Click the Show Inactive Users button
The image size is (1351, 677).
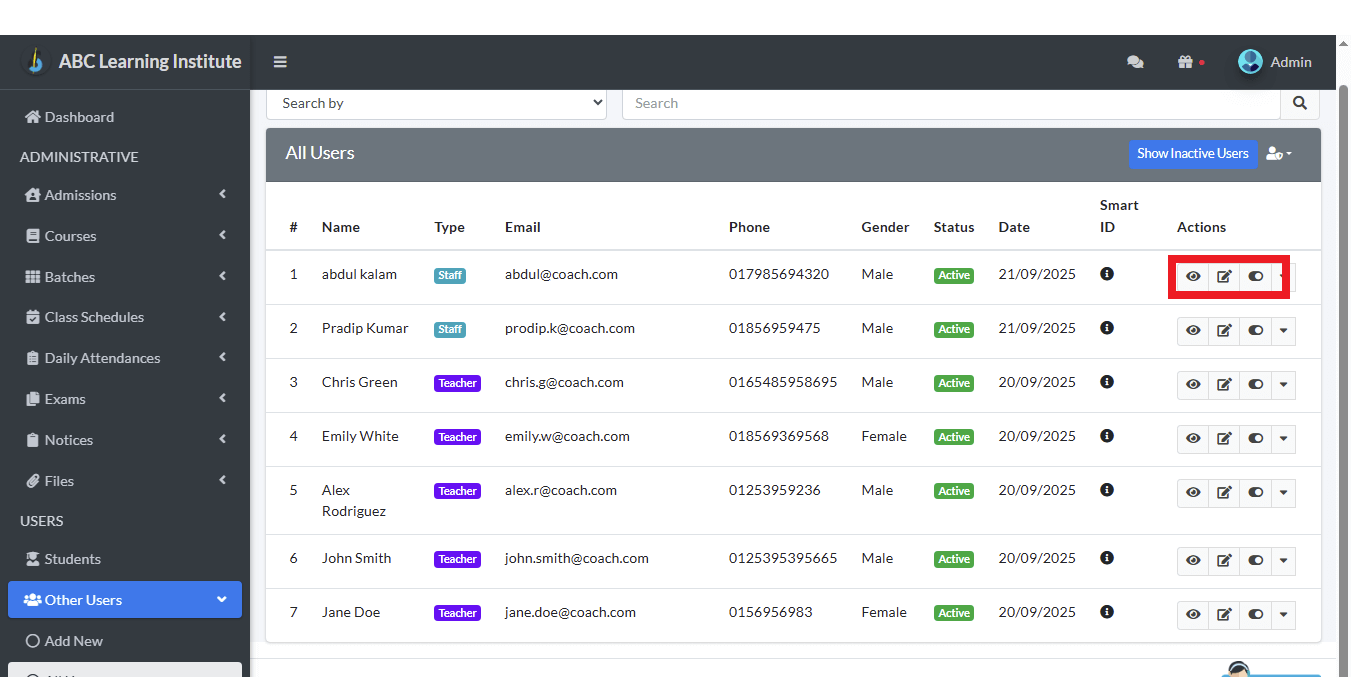click(x=1192, y=154)
